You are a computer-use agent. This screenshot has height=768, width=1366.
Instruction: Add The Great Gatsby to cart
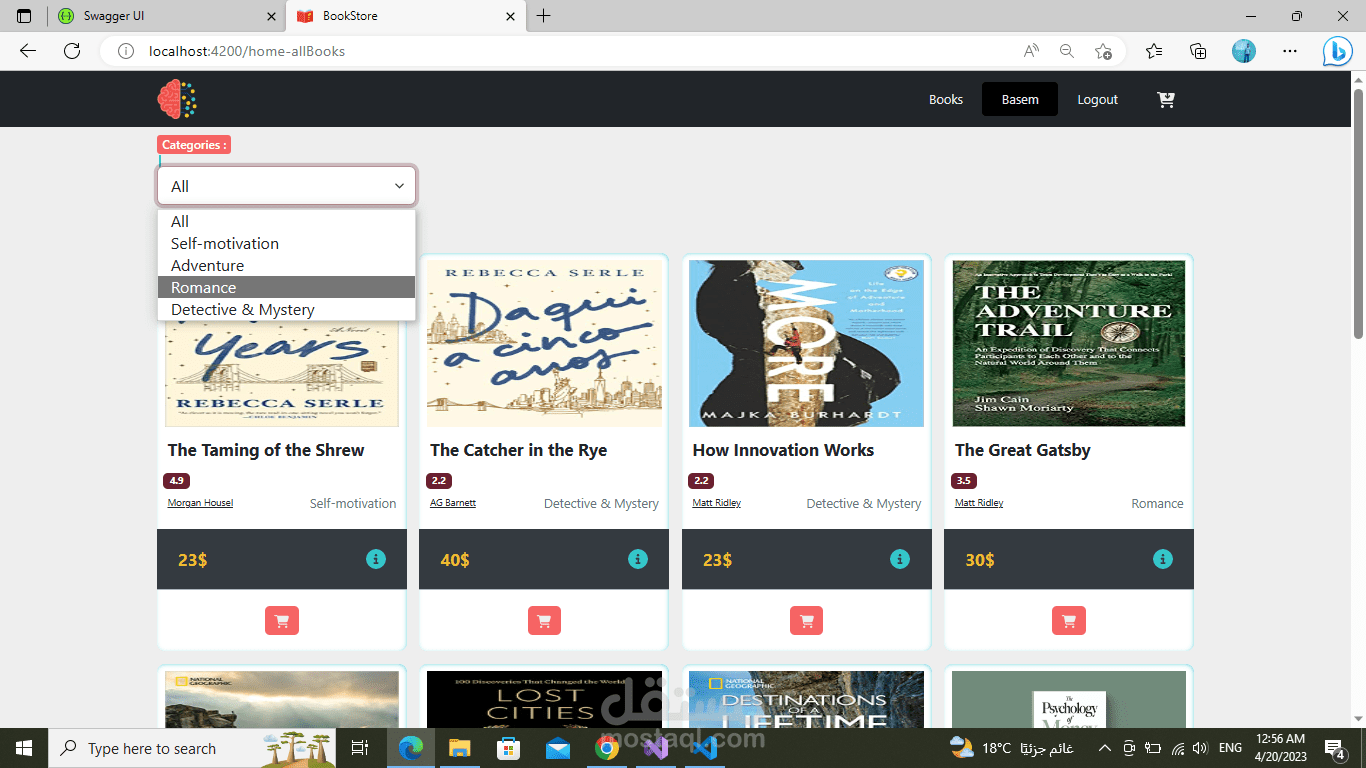pos(1069,621)
